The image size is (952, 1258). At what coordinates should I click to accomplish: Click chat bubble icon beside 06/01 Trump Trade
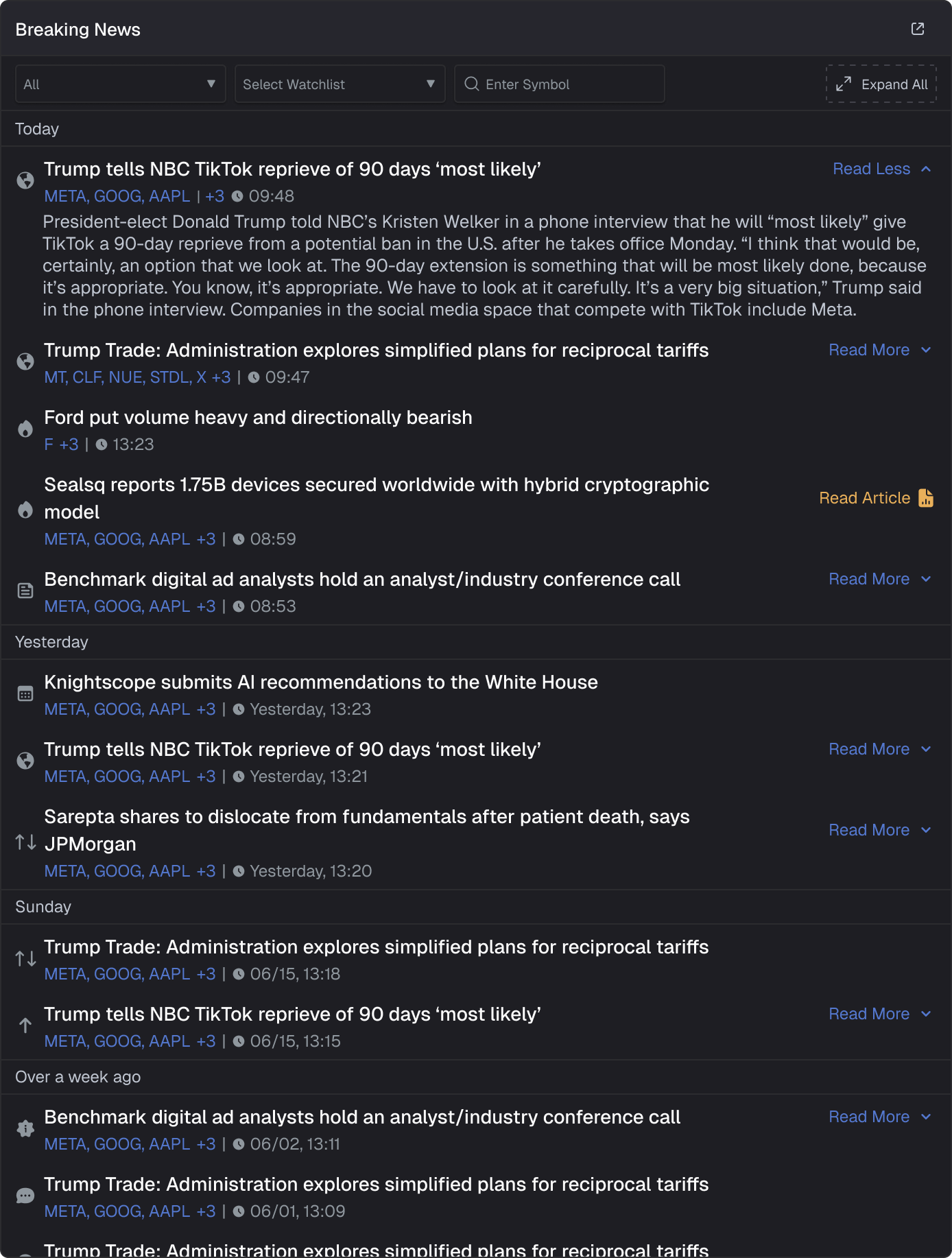25,1196
